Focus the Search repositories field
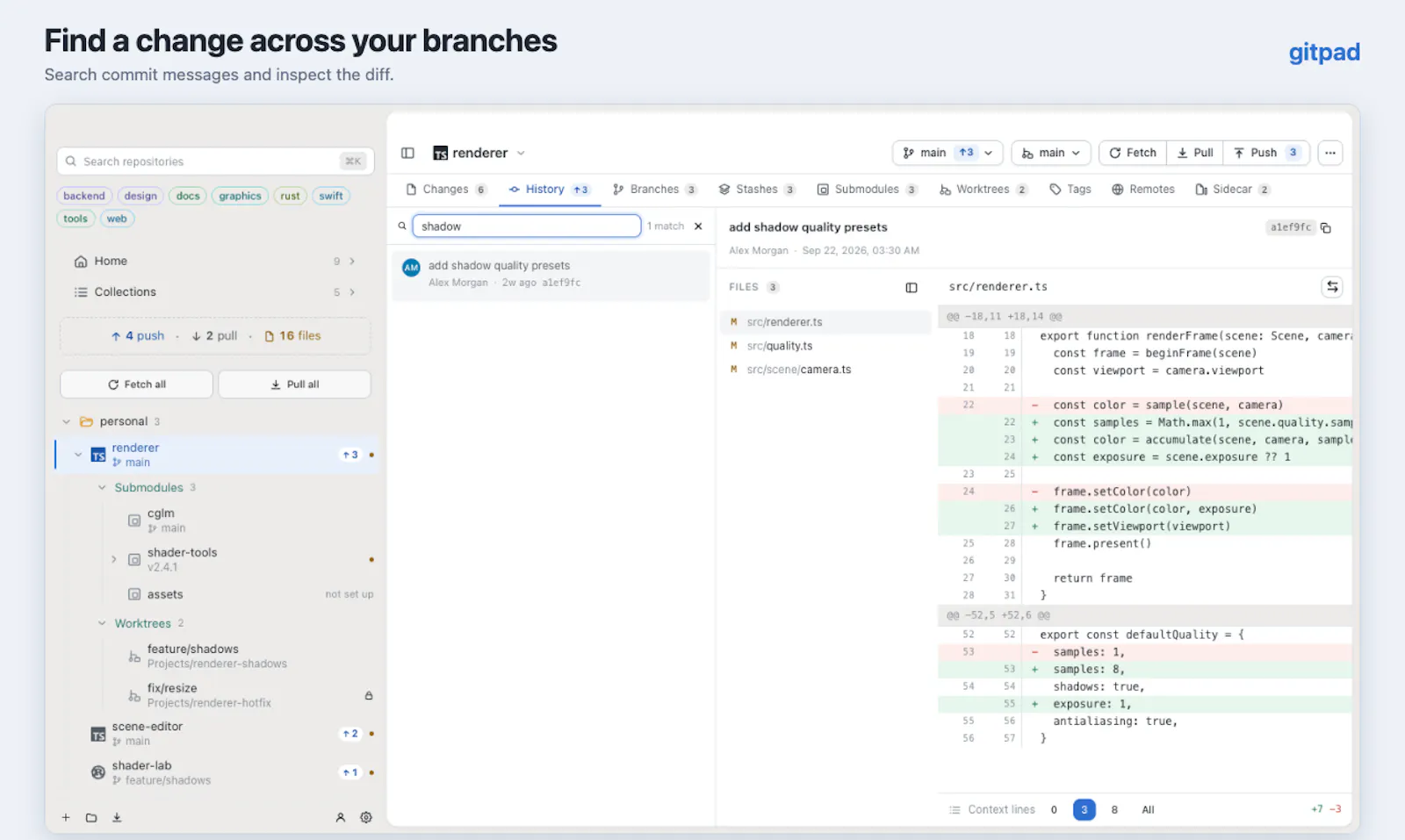 [x=215, y=162]
